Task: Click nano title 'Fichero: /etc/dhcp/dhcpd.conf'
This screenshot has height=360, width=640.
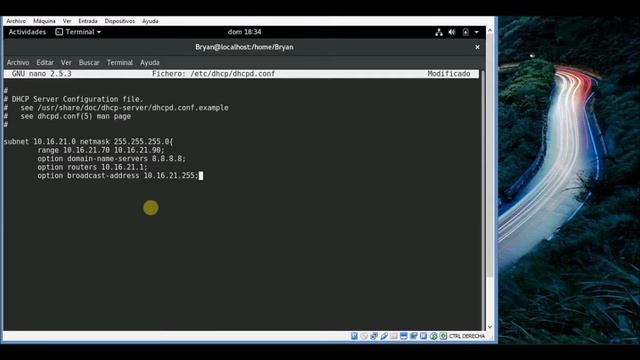Action: [x=213, y=74]
